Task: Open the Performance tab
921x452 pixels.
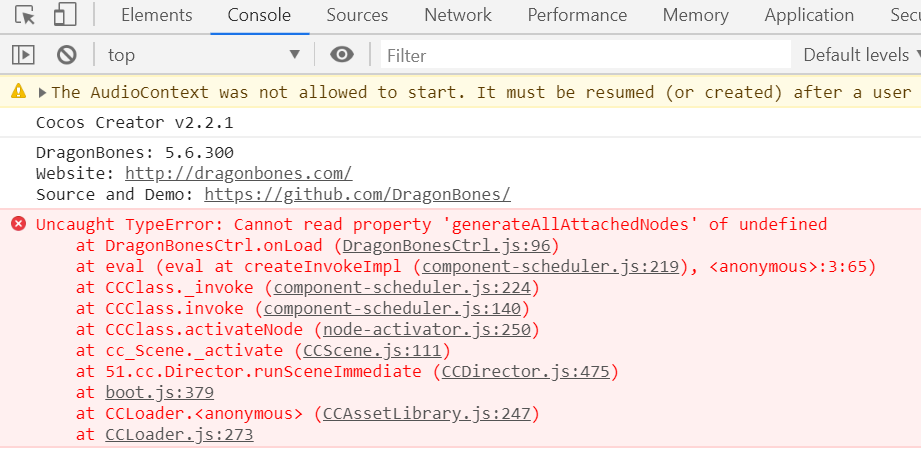Action: click(x=577, y=15)
